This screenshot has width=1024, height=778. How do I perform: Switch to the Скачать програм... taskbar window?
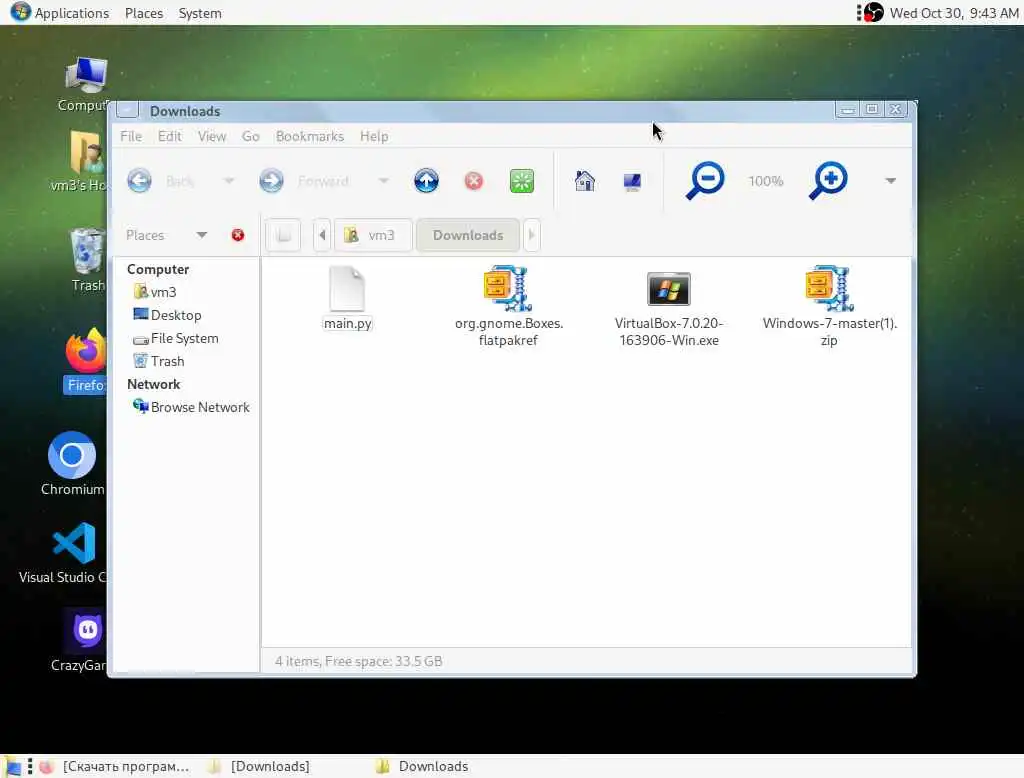click(x=116, y=766)
